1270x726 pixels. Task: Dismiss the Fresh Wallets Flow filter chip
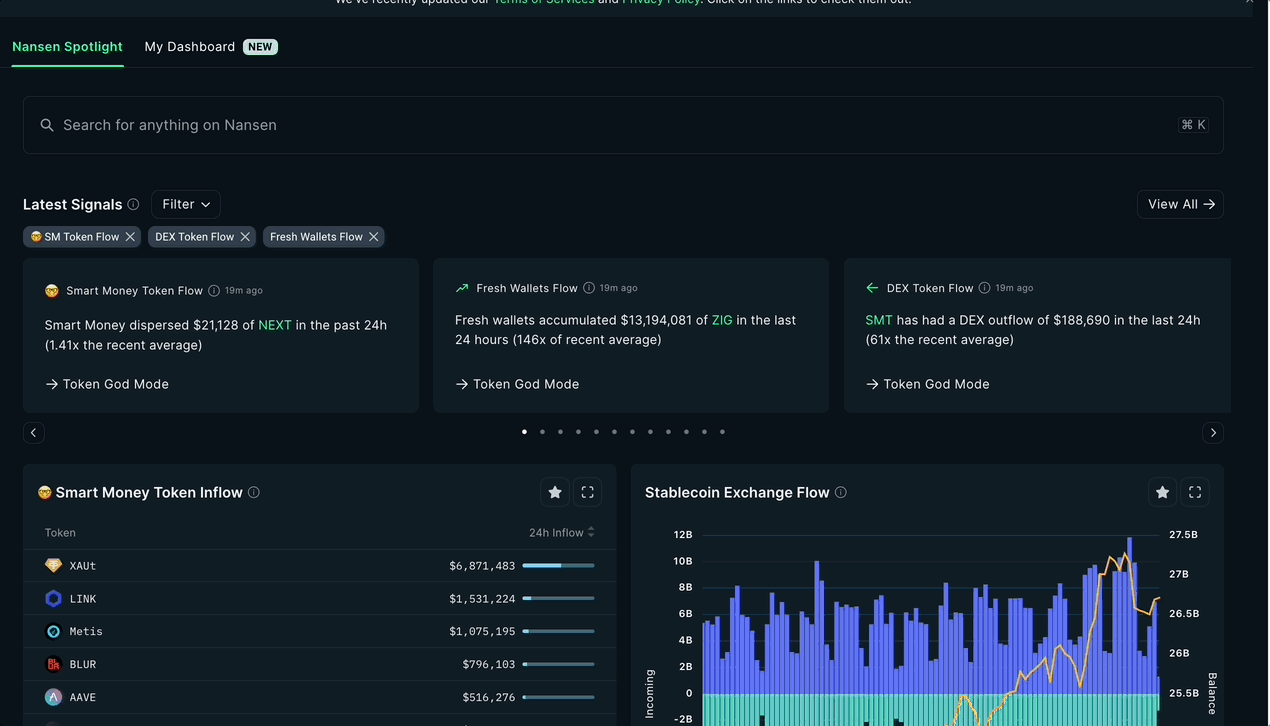(x=374, y=236)
